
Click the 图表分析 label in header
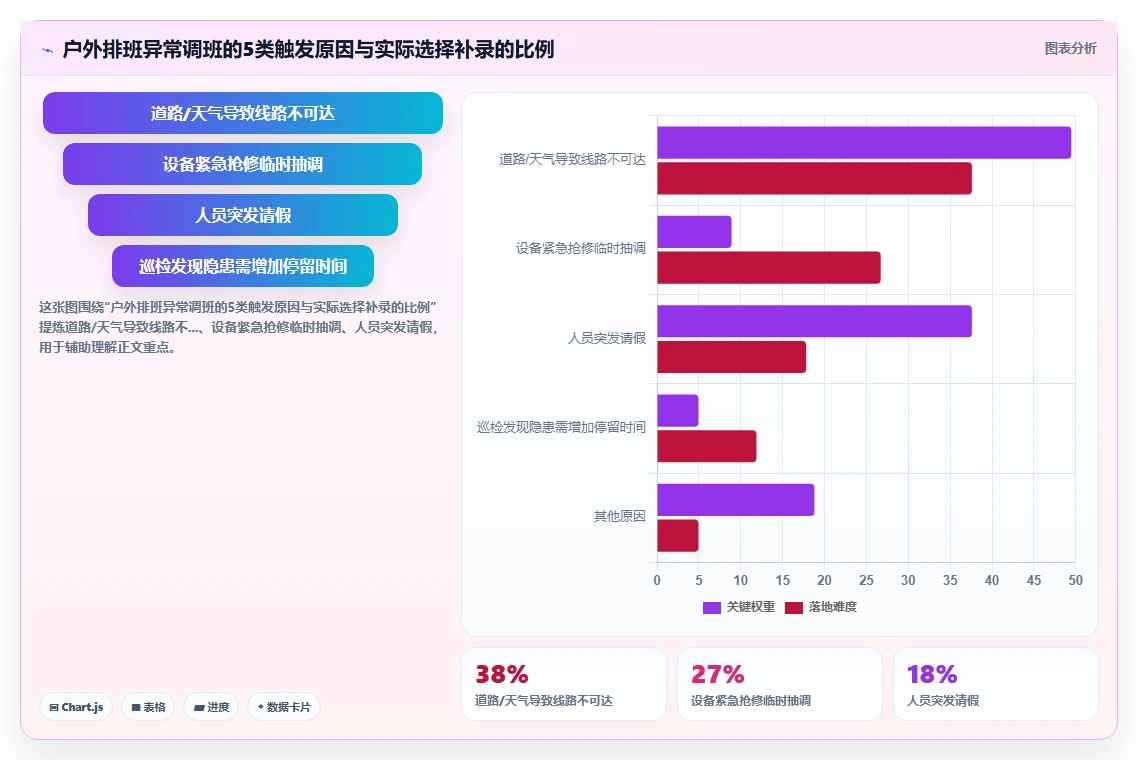click(x=1070, y=49)
